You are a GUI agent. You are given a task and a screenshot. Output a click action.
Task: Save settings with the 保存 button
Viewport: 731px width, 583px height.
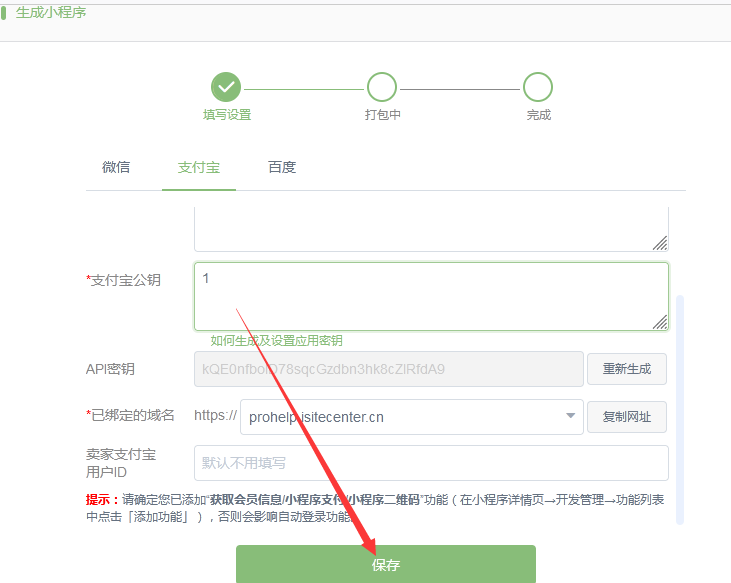point(386,565)
